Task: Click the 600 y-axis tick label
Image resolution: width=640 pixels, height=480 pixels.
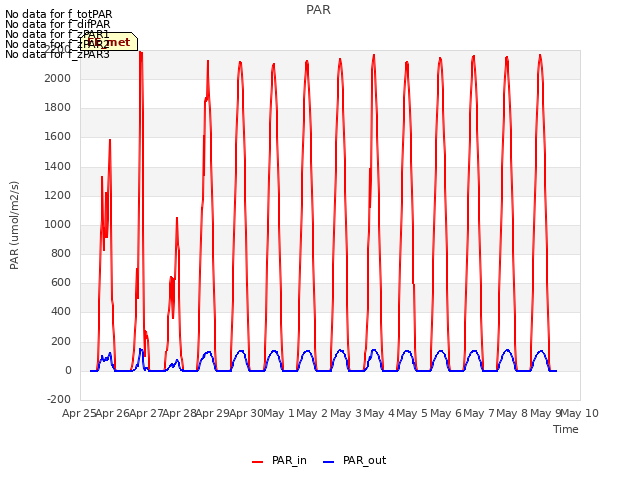Action: (x=61, y=282)
